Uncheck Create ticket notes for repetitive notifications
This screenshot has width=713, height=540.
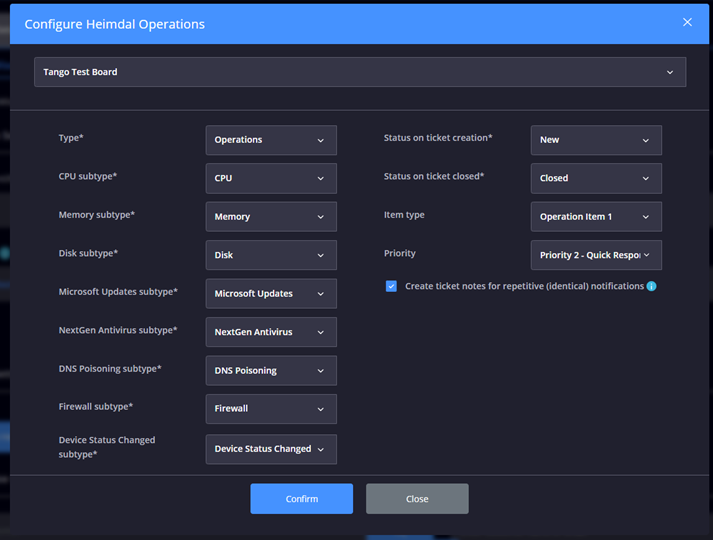[391, 286]
